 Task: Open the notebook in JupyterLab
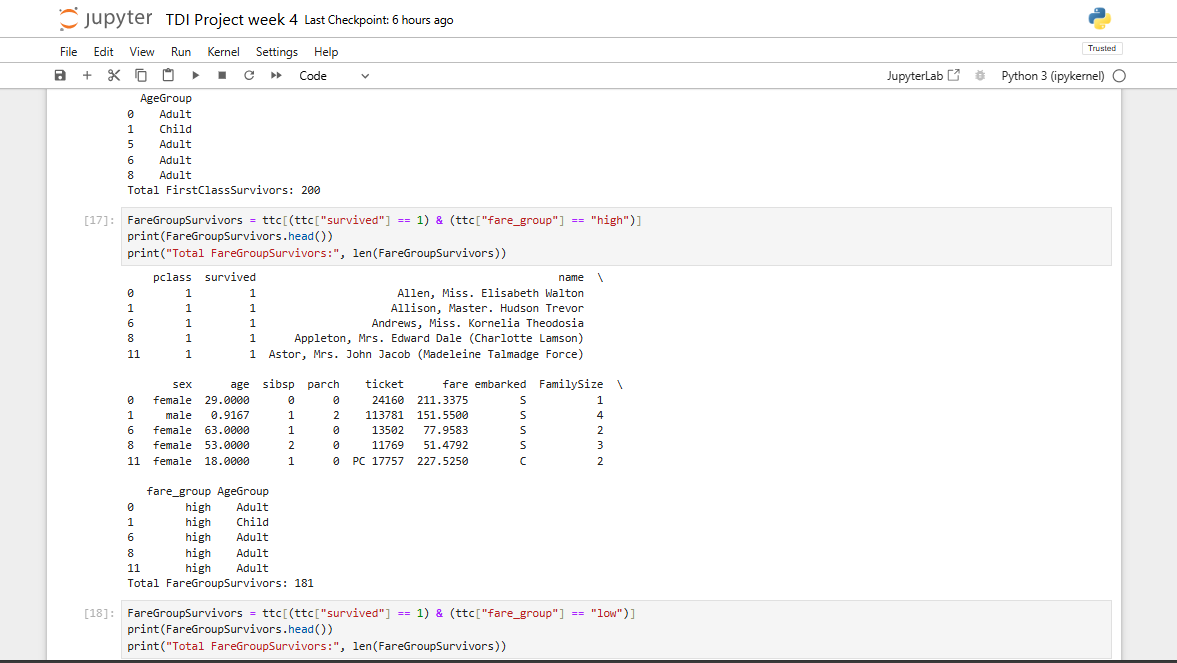pyautogui.click(x=923, y=76)
